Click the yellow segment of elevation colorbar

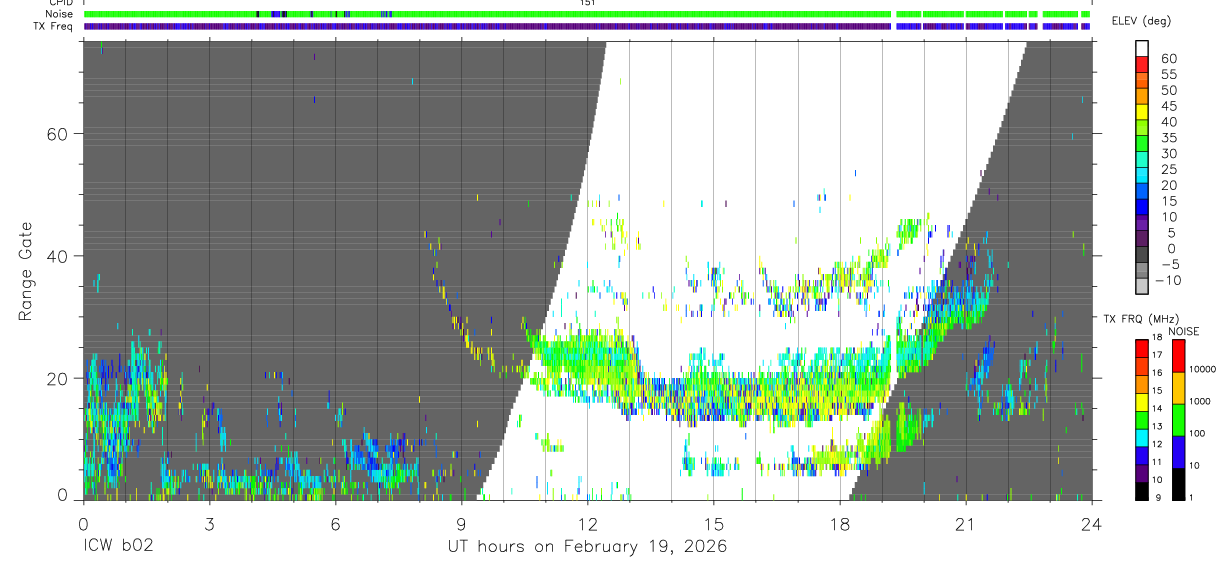coord(1142,111)
